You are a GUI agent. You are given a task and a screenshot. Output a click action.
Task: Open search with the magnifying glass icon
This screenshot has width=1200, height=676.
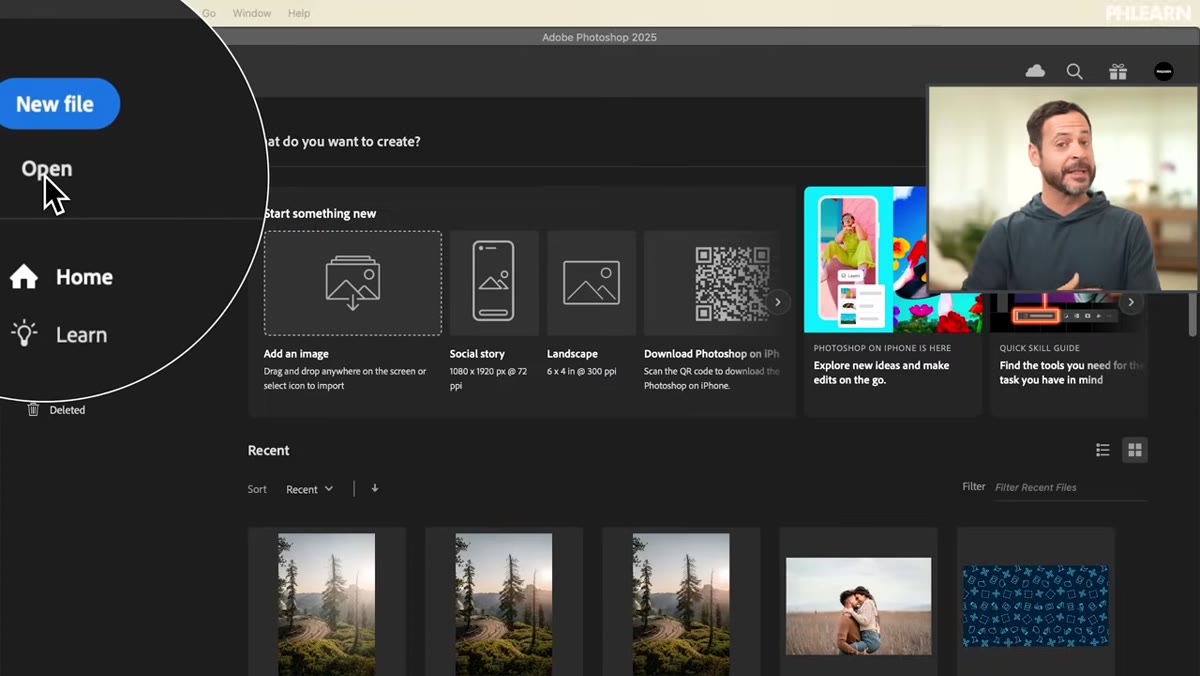click(x=1075, y=71)
